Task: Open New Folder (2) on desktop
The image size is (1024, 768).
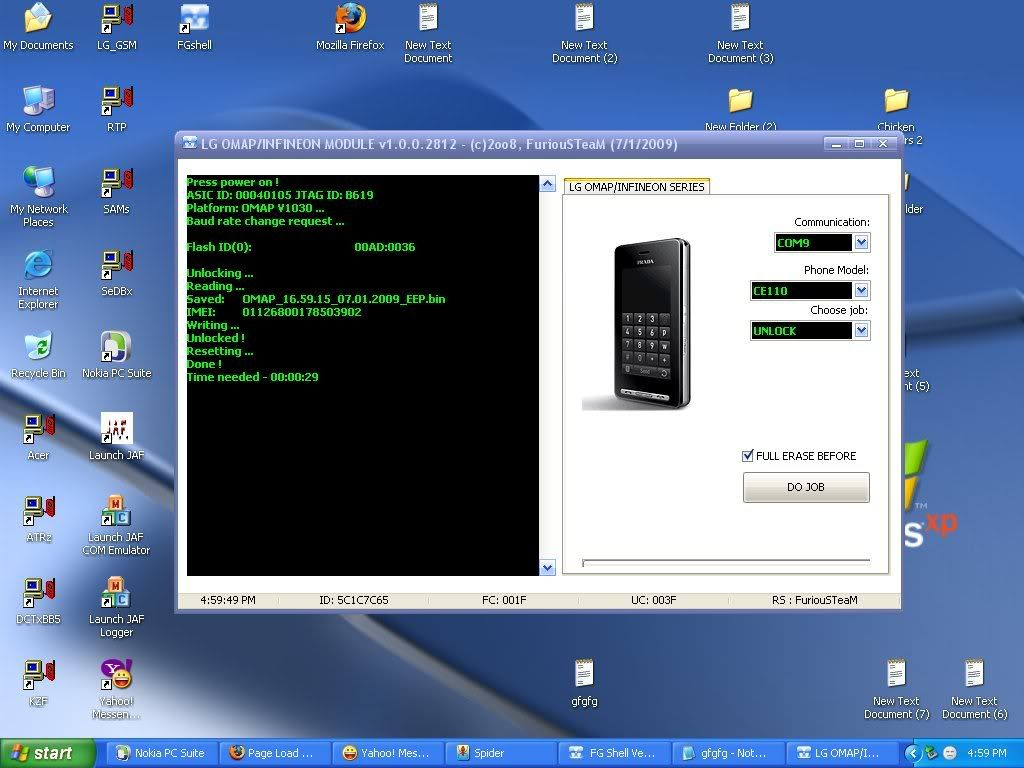Action: coord(741,108)
